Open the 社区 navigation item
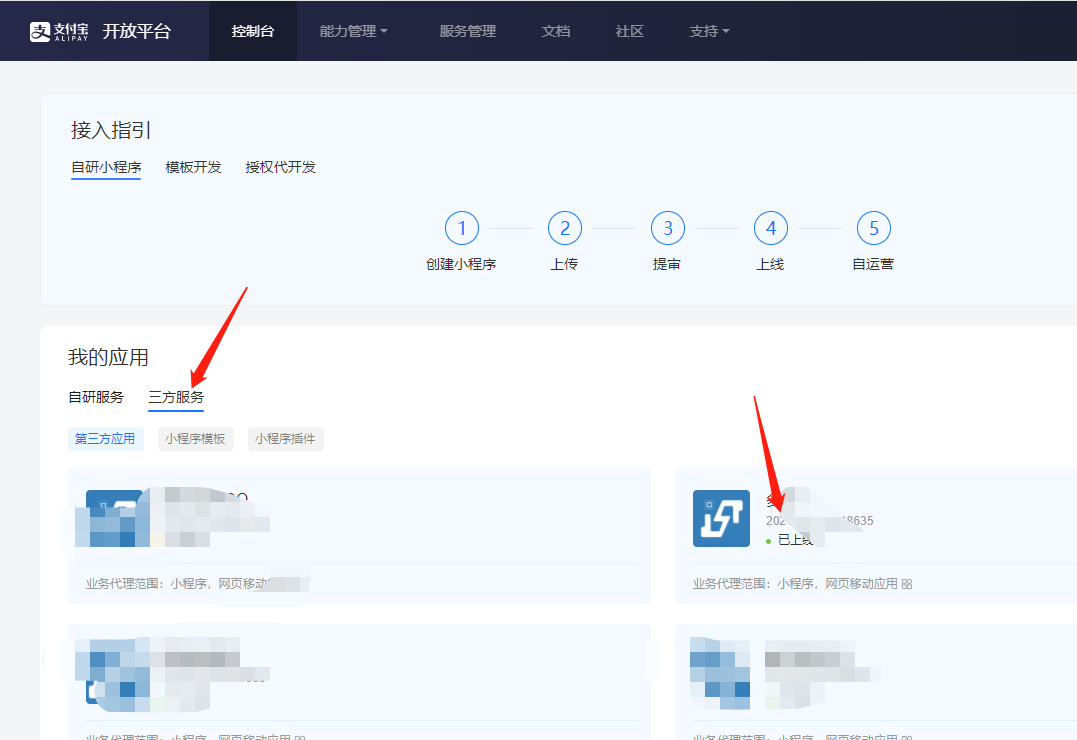This screenshot has width=1077, height=740. click(x=630, y=32)
